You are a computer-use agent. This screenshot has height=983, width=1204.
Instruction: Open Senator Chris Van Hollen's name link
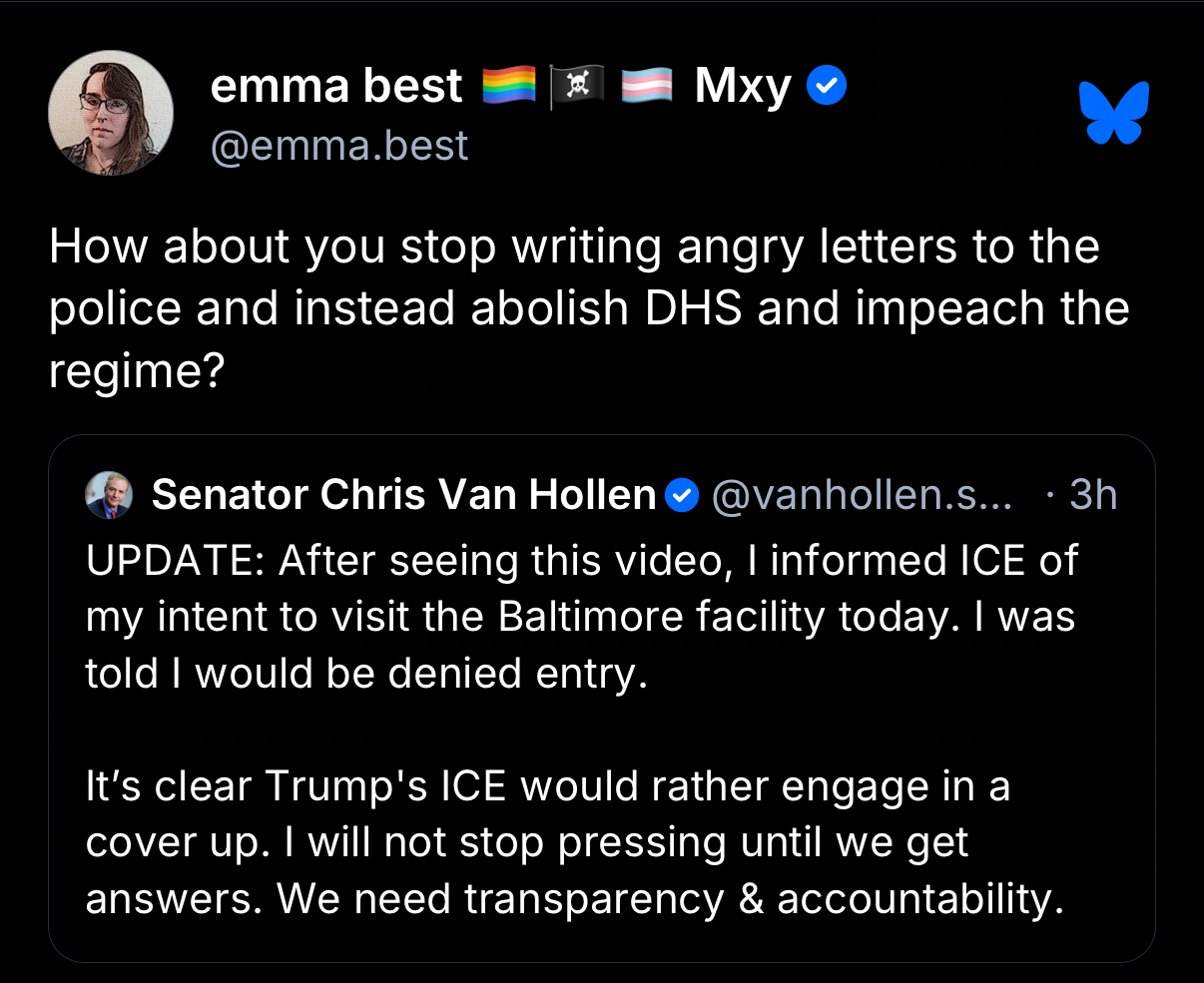(x=403, y=495)
